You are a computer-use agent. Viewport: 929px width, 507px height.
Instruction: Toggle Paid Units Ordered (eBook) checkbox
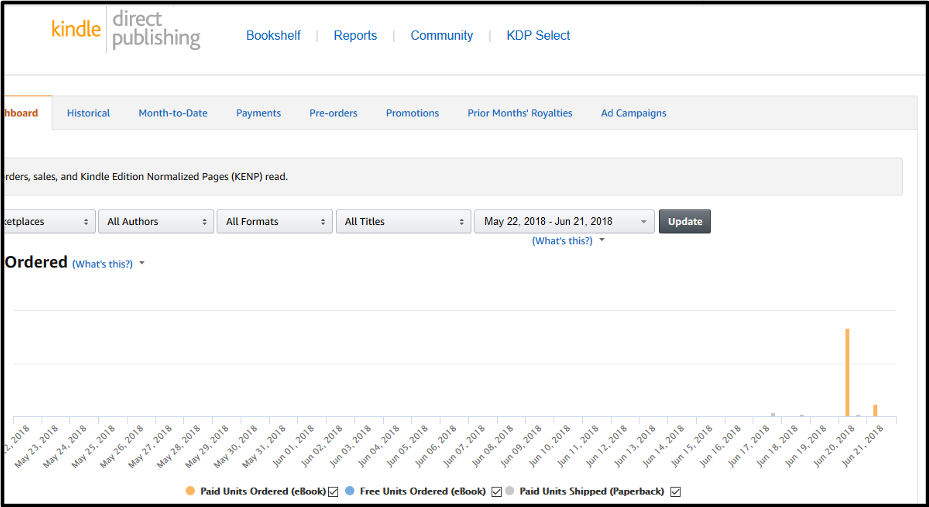pos(332,492)
